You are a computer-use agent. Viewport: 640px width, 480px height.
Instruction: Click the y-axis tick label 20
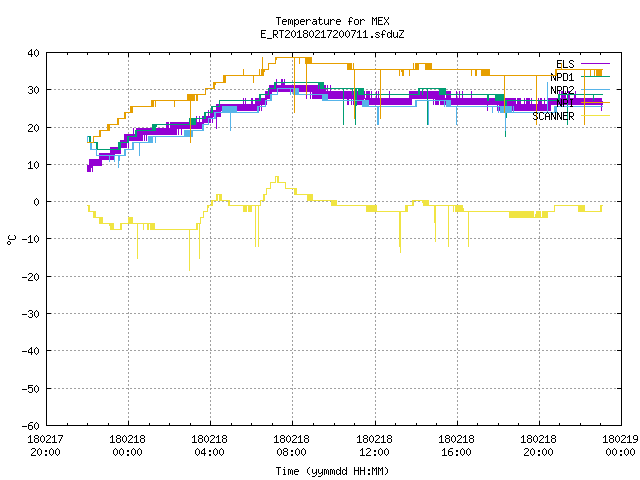click(33, 128)
